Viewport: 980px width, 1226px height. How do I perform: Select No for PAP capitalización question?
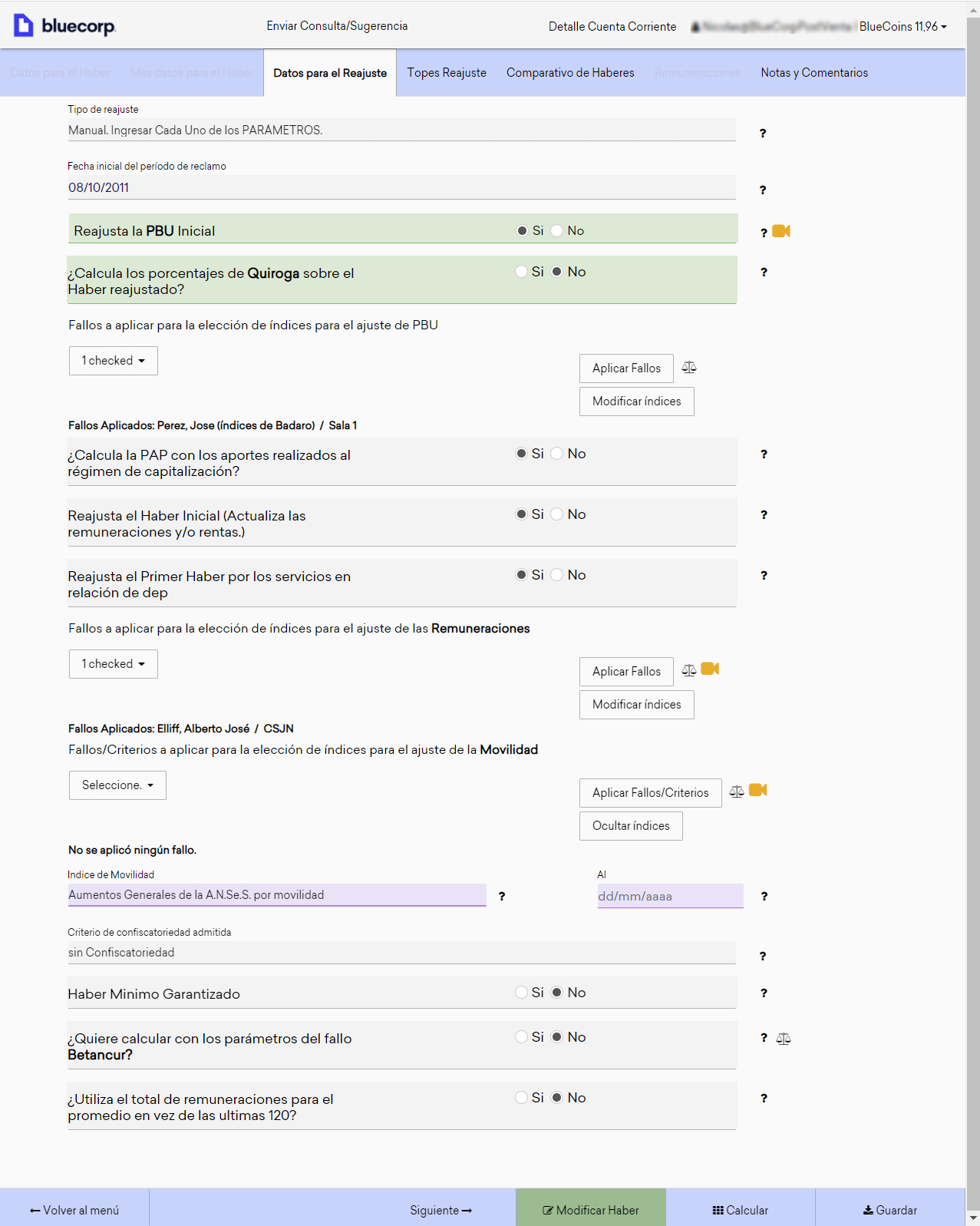click(x=557, y=453)
